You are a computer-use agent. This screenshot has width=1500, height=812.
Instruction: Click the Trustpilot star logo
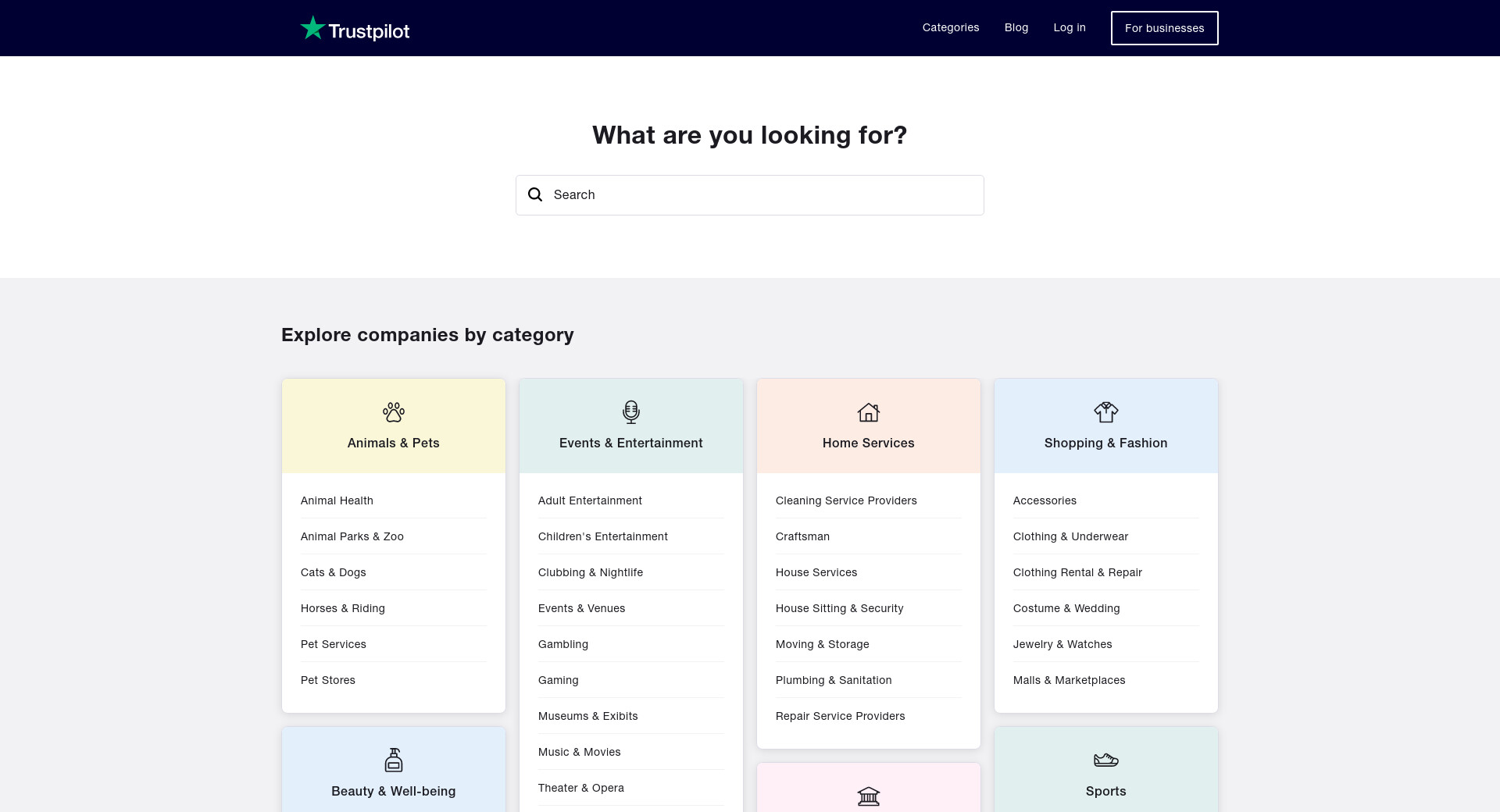coord(313,28)
